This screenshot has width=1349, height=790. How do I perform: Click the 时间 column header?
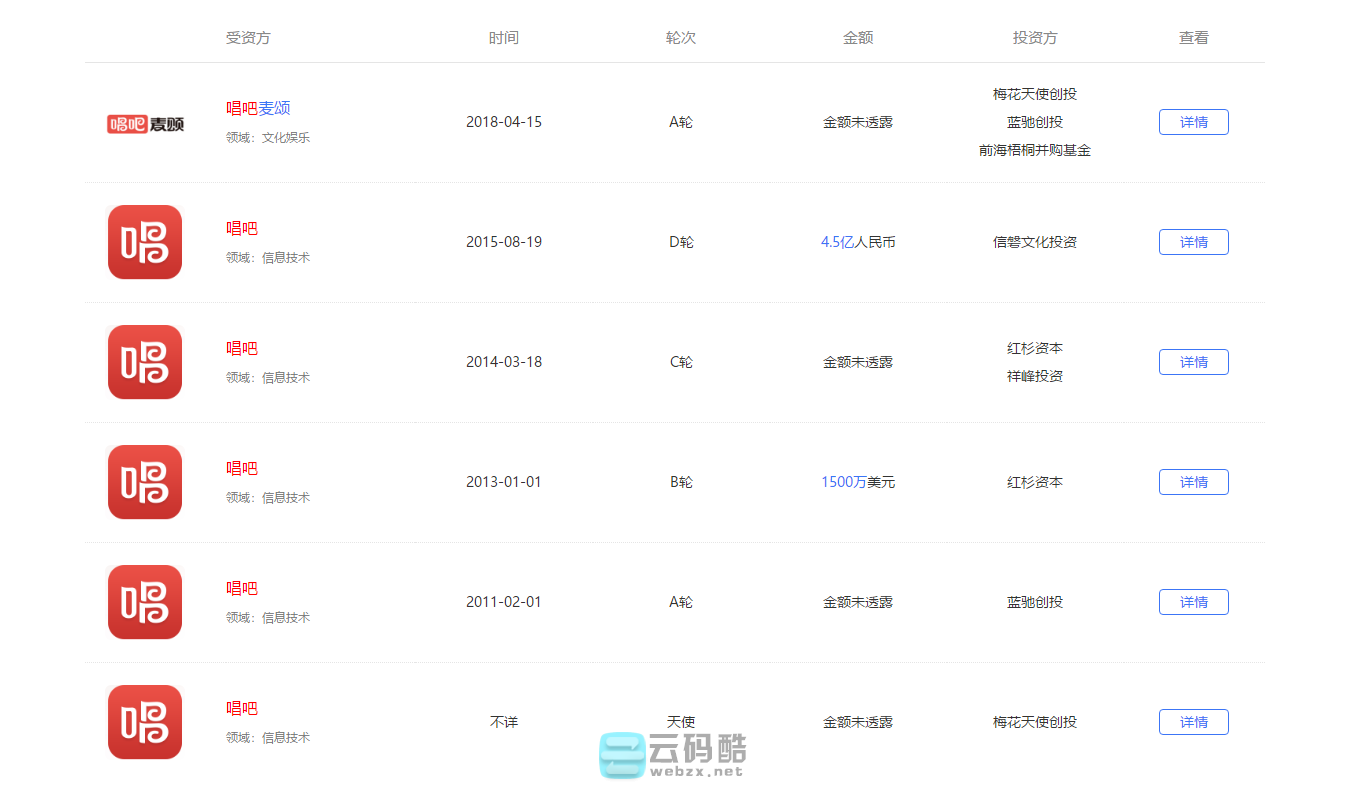[x=504, y=38]
